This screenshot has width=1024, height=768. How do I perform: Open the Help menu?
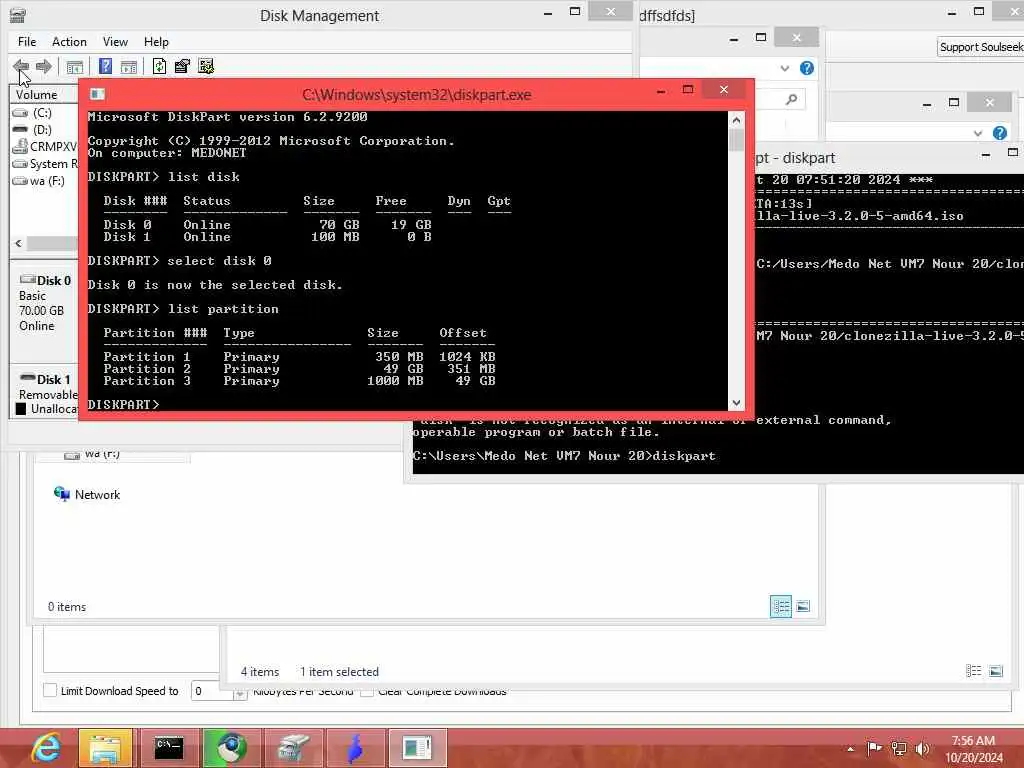(156, 42)
